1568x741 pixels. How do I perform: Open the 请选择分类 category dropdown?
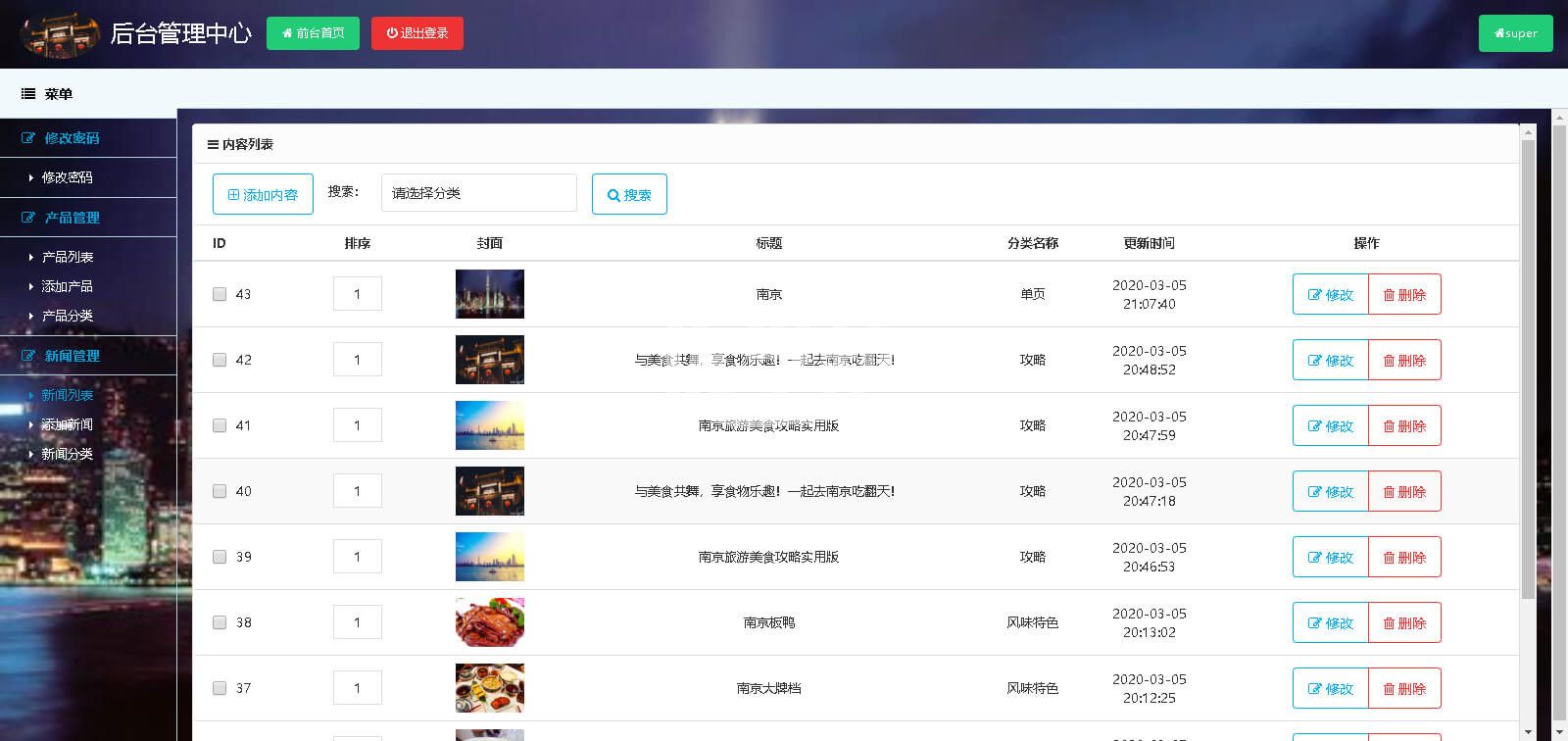pyautogui.click(x=478, y=193)
